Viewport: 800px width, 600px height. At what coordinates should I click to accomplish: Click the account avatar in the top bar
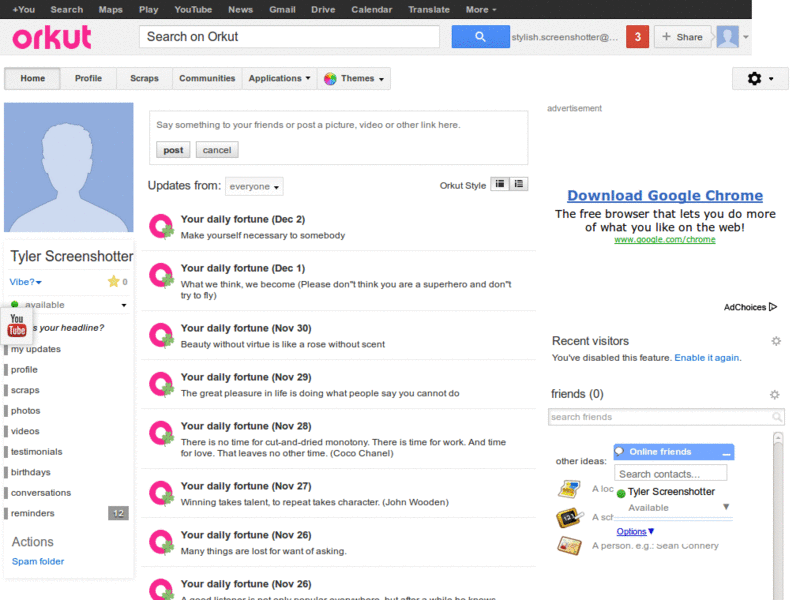pyautogui.click(x=728, y=37)
